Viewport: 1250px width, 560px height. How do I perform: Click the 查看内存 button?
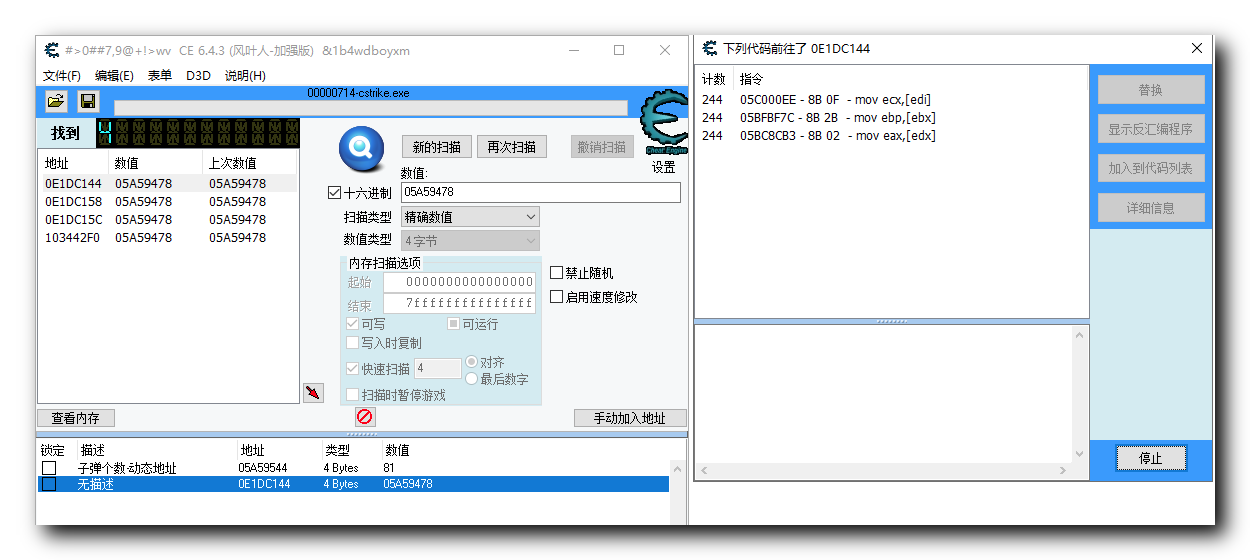click(76, 418)
